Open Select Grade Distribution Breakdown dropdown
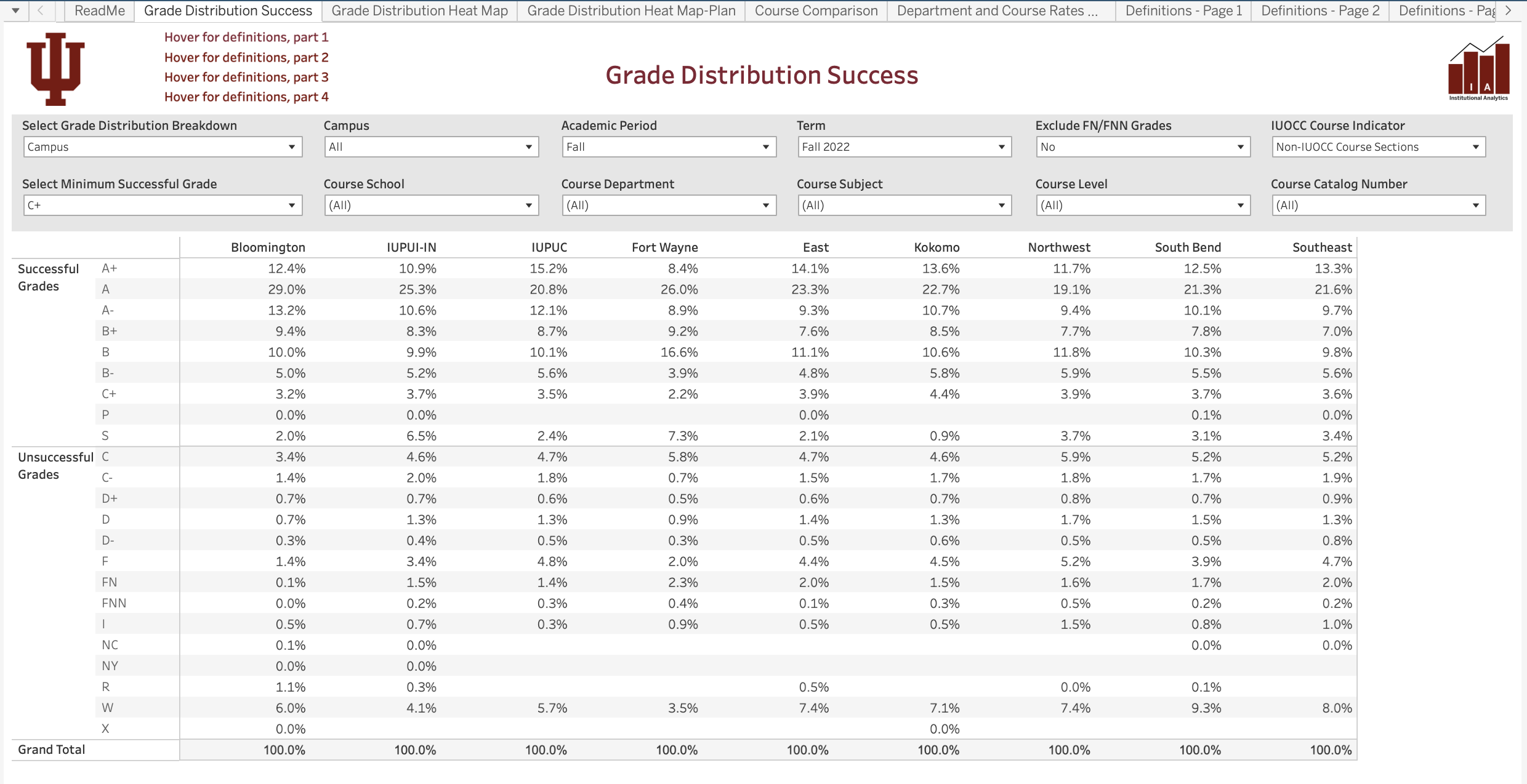 coord(163,147)
